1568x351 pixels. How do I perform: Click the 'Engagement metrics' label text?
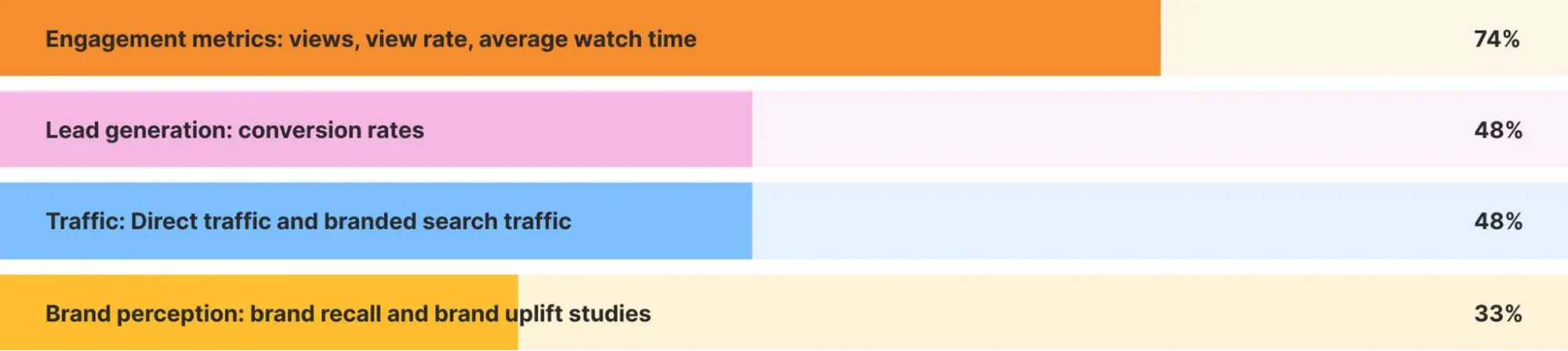[163, 39]
